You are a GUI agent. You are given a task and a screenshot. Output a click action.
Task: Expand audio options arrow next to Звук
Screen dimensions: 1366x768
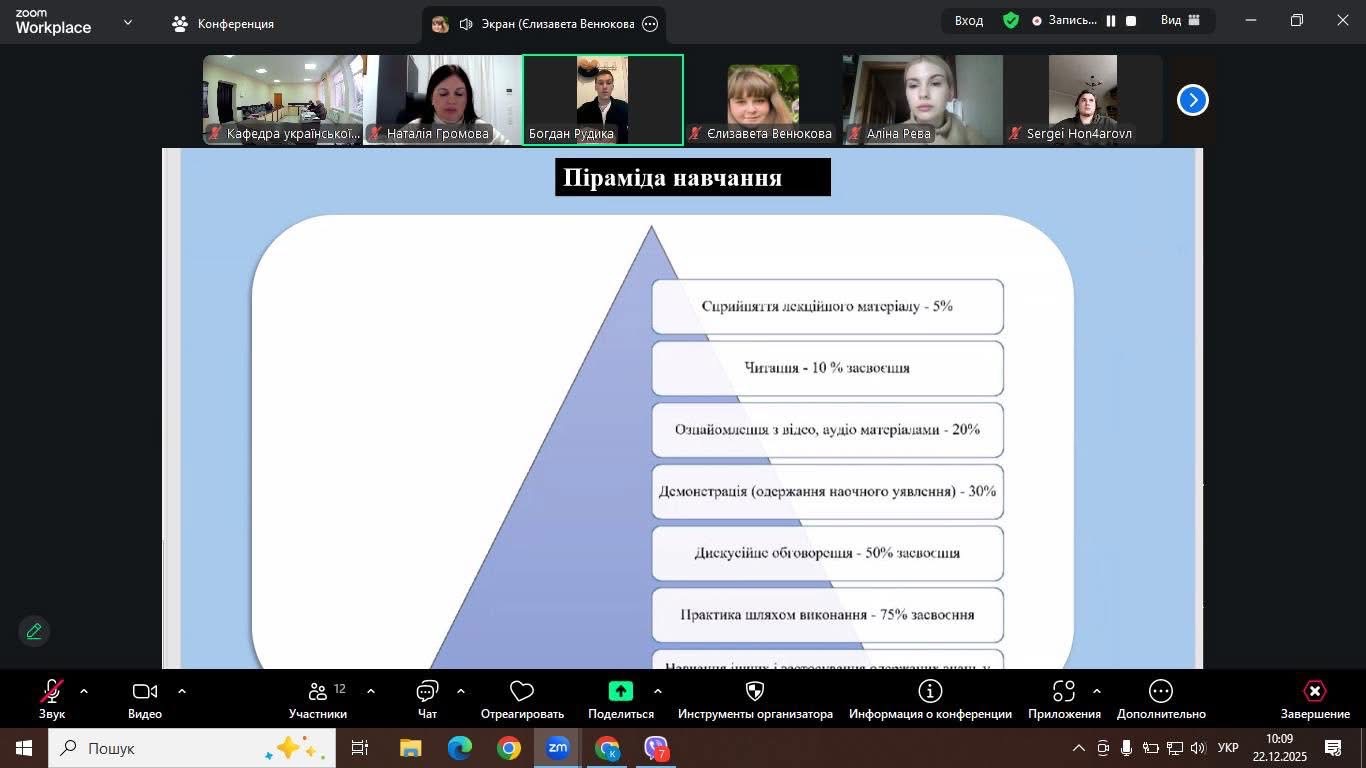[84, 691]
